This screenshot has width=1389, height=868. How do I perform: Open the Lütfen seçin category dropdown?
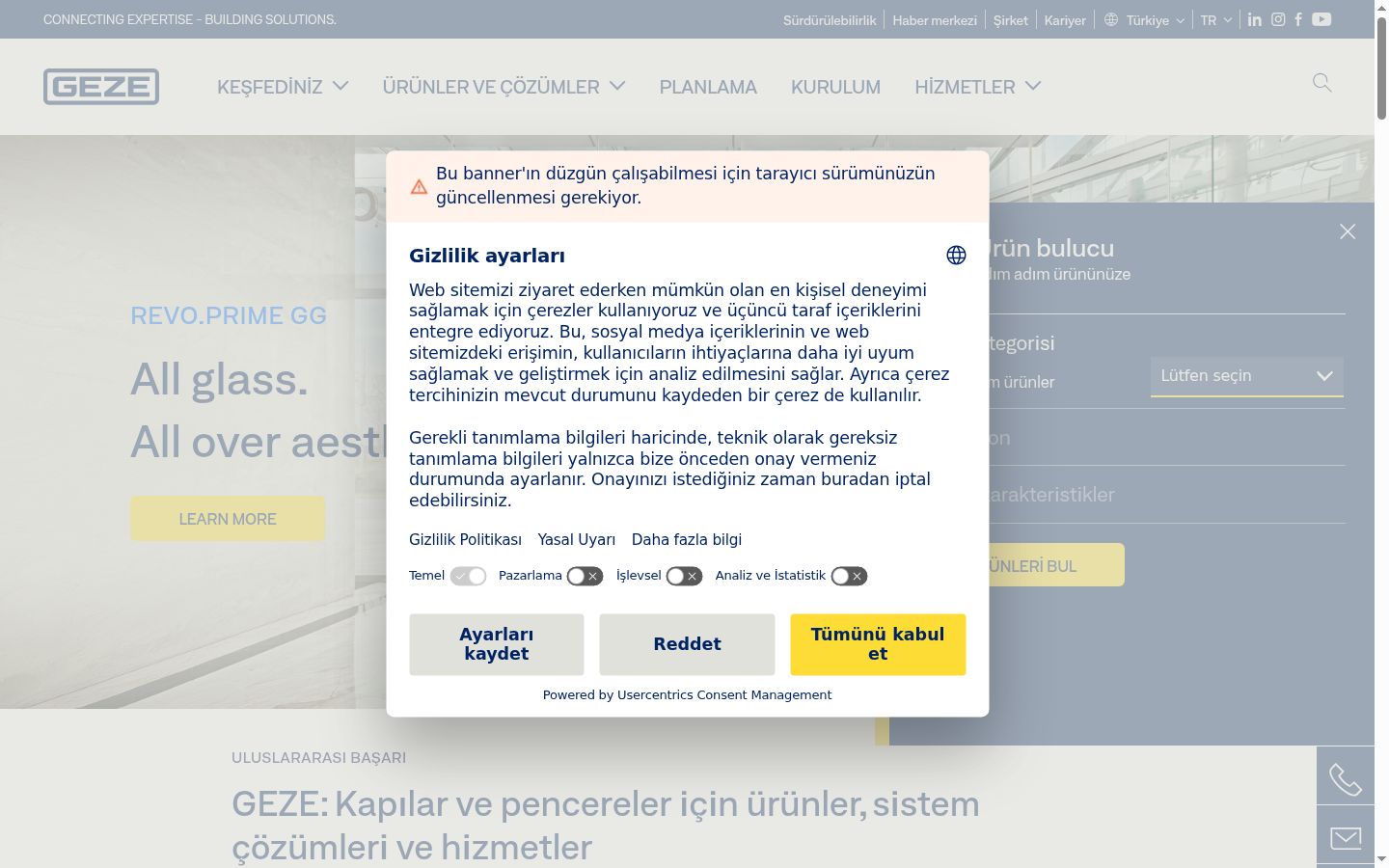pos(1247,376)
